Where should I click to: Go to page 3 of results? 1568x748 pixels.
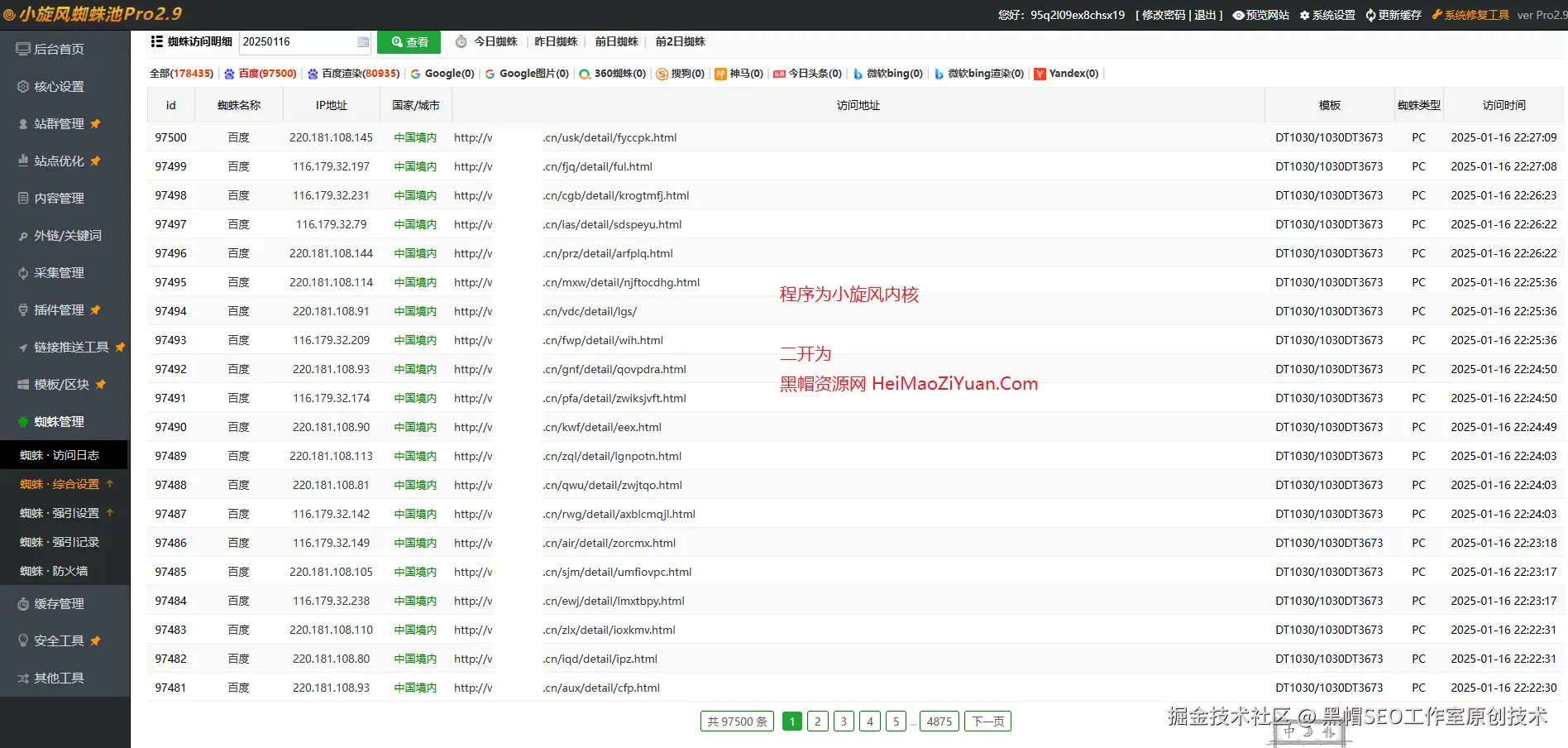click(x=844, y=722)
